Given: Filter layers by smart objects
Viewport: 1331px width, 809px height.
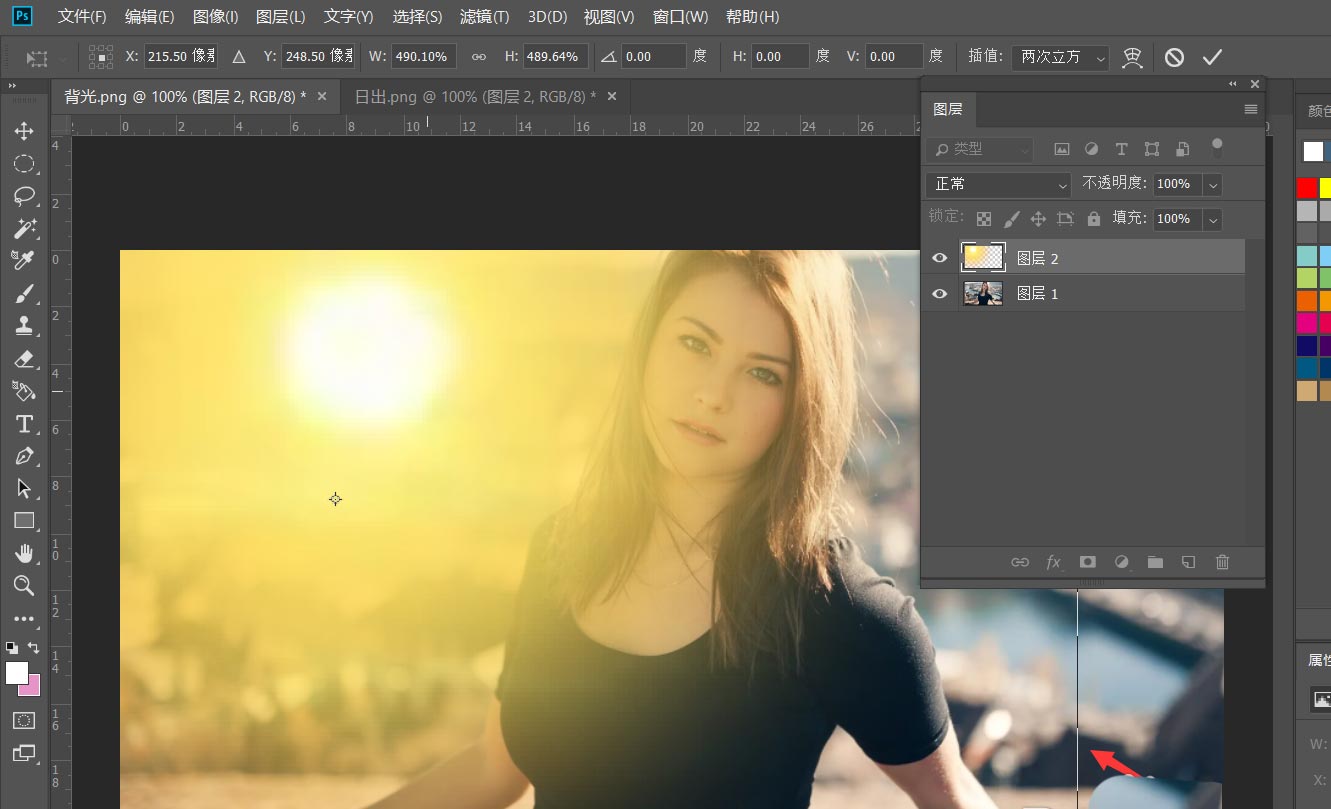Looking at the screenshot, I should pos(1183,149).
